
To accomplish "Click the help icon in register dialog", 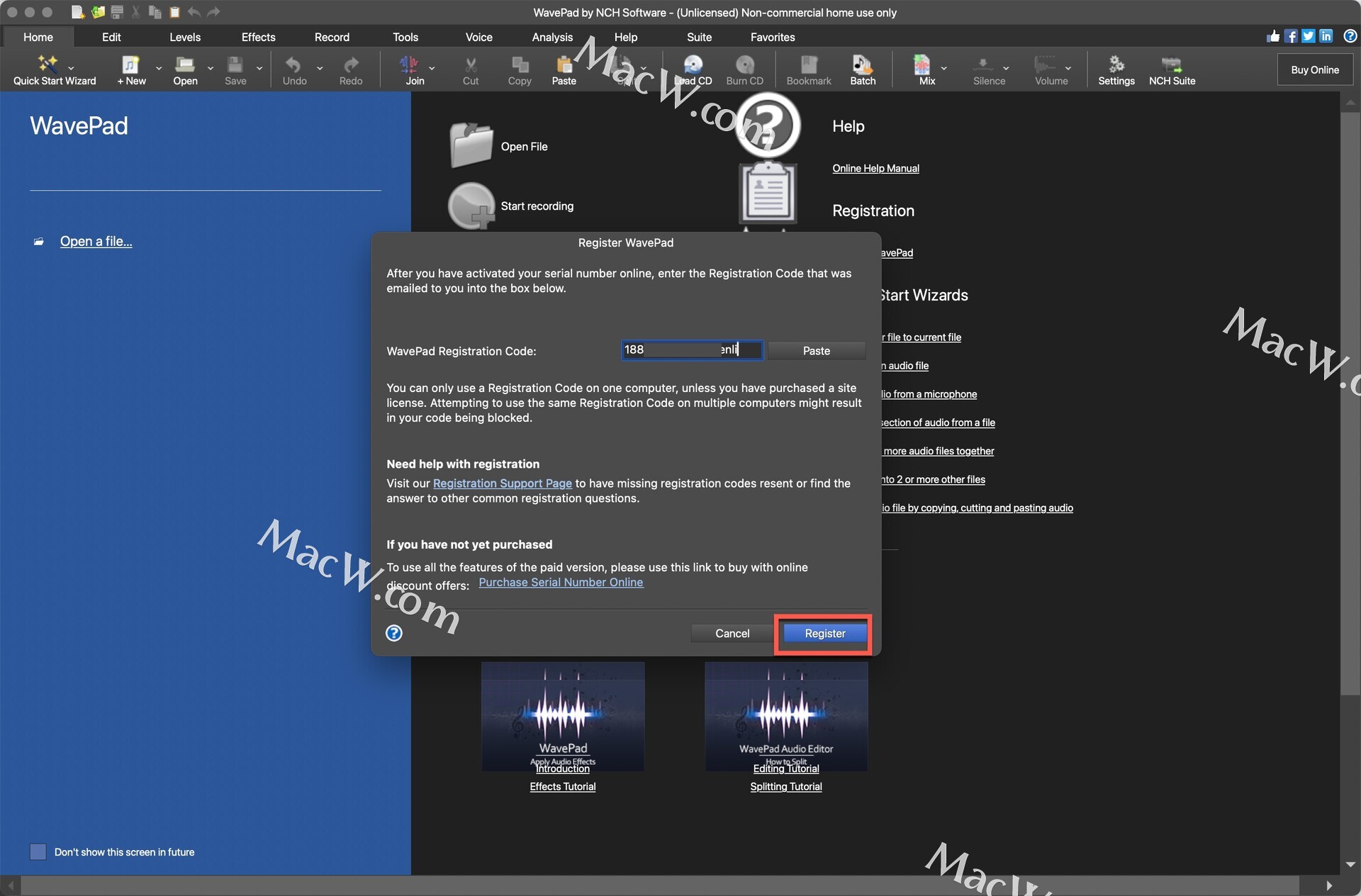I will pos(394,633).
